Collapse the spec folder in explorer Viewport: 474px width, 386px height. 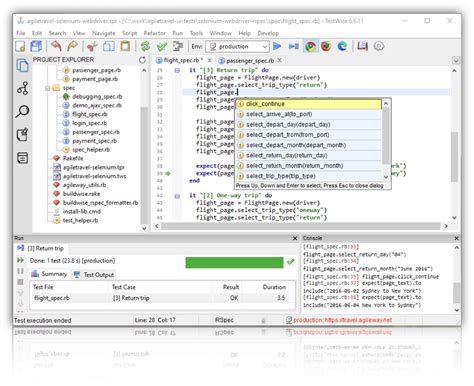47,88
